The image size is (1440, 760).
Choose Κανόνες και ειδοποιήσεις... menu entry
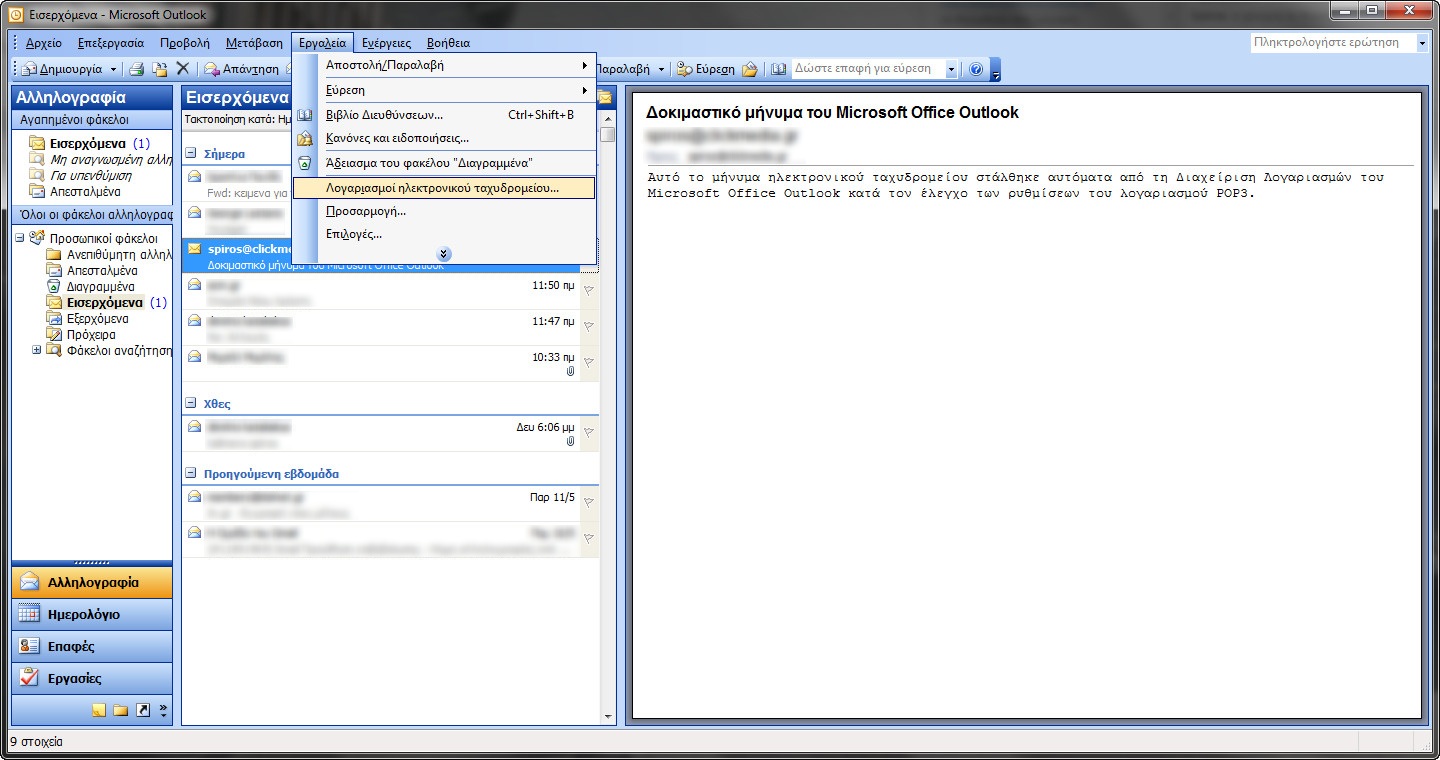[x=444, y=138]
